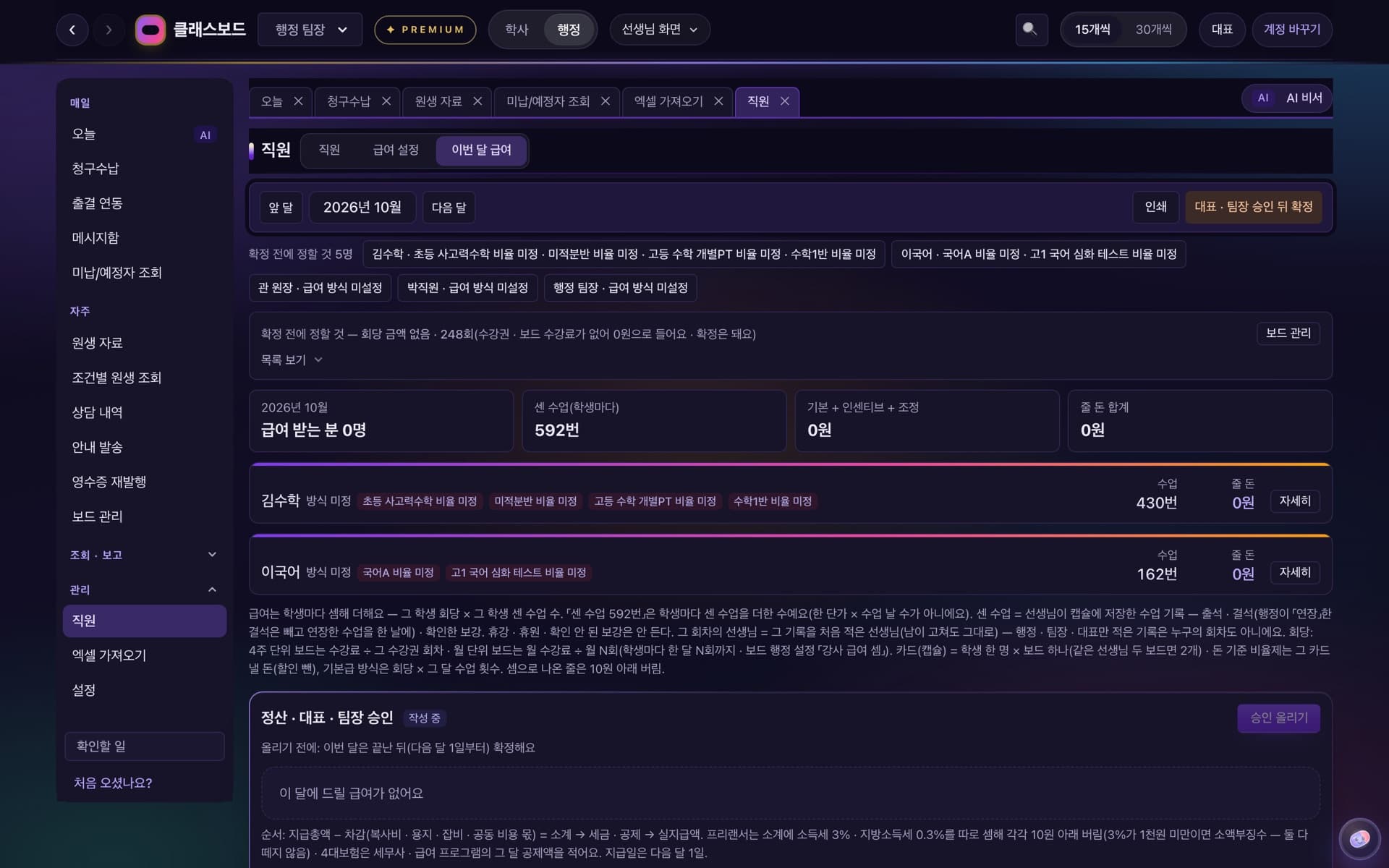Open the 선생님 화면 dropdown
Image resolution: width=1389 pixels, height=868 pixels.
tap(659, 30)
